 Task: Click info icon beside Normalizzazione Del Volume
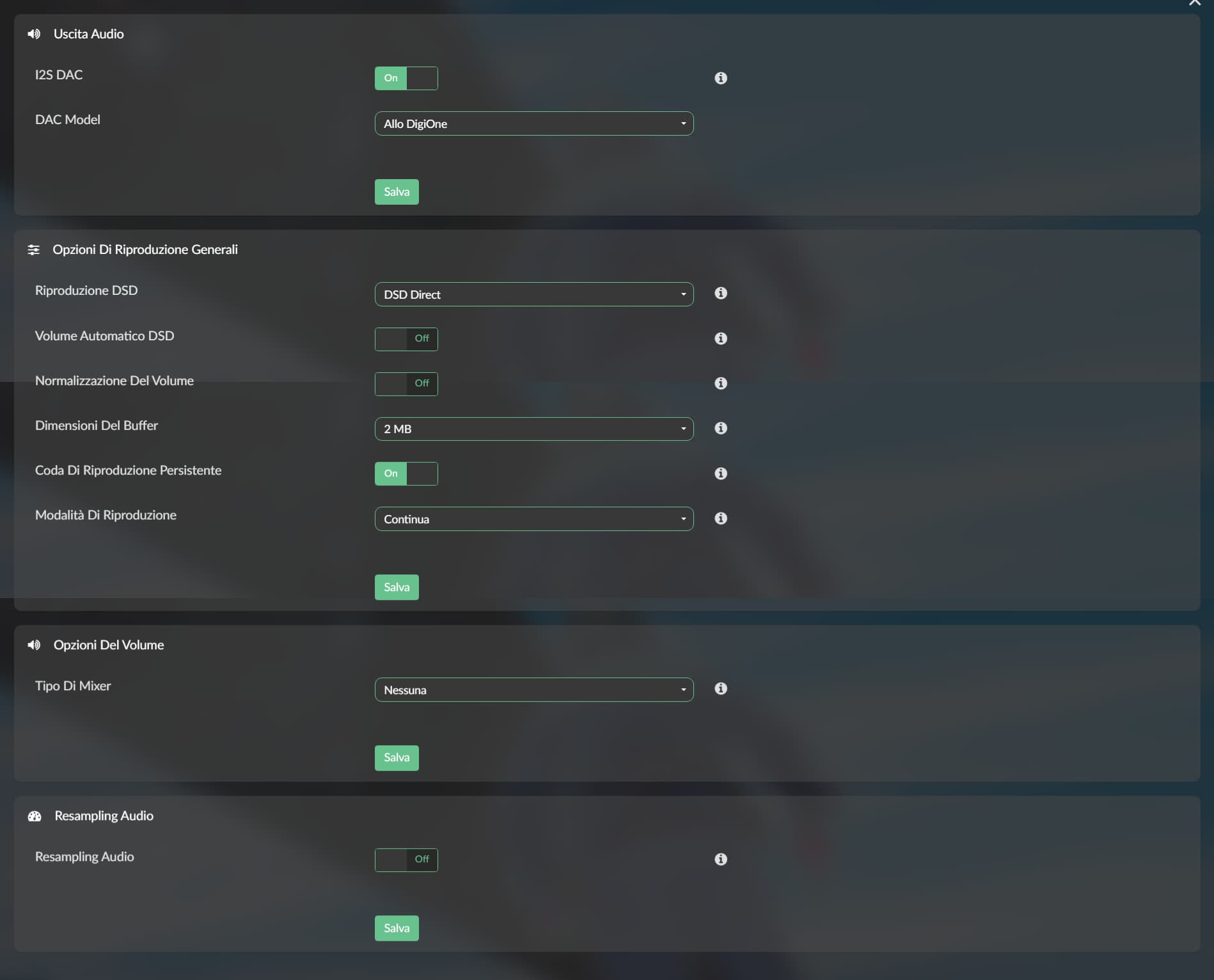(720, 383)
